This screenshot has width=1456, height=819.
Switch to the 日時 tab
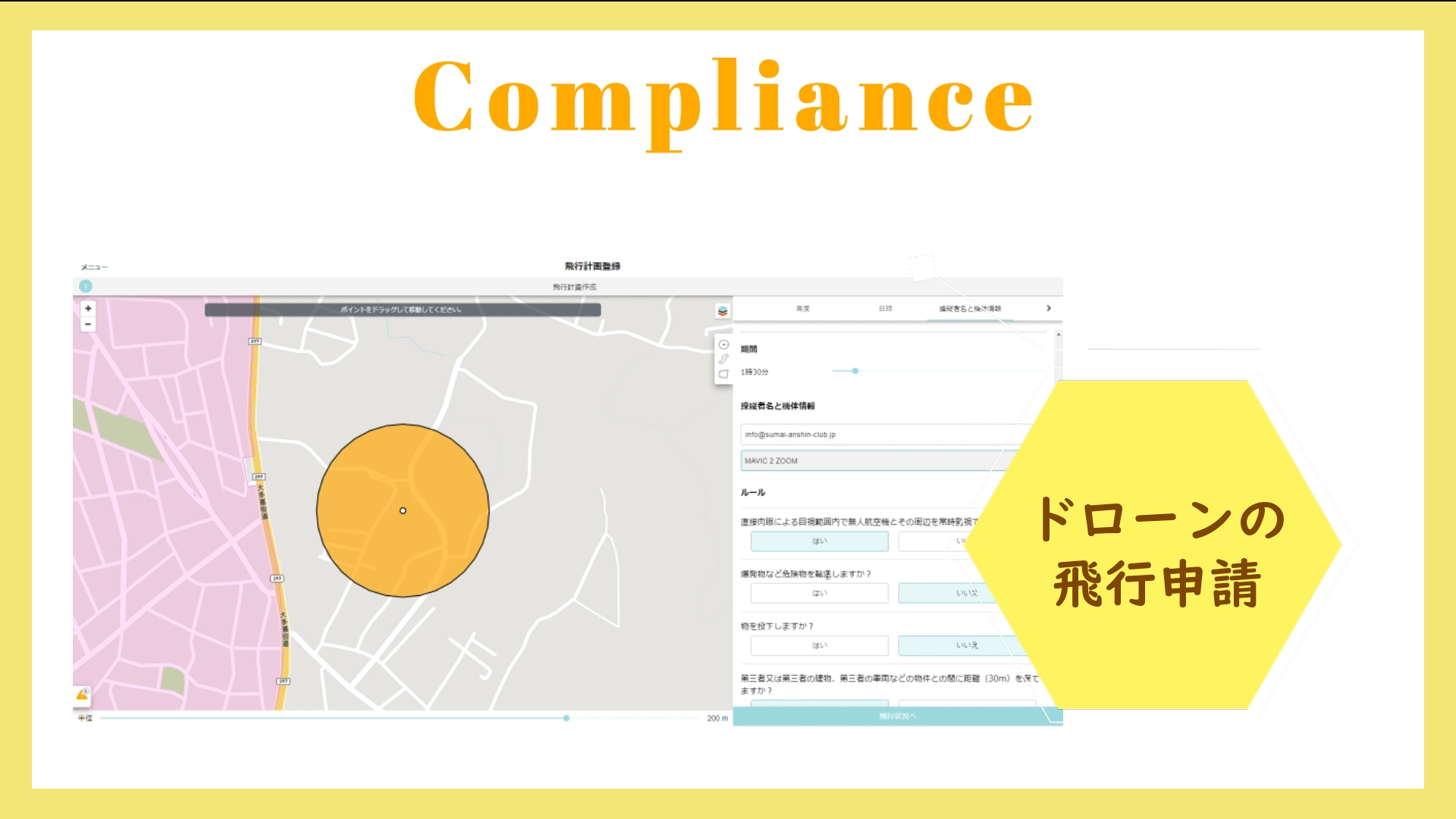[886, 309]
